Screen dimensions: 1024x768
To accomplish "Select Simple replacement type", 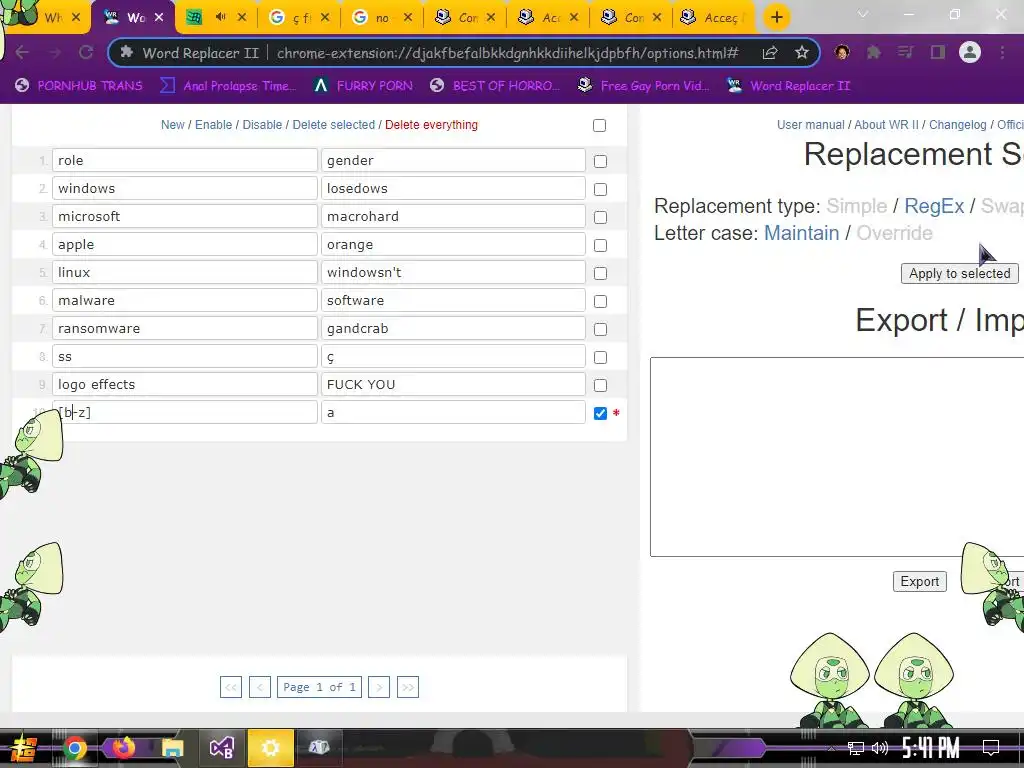I will pos(856,206).
